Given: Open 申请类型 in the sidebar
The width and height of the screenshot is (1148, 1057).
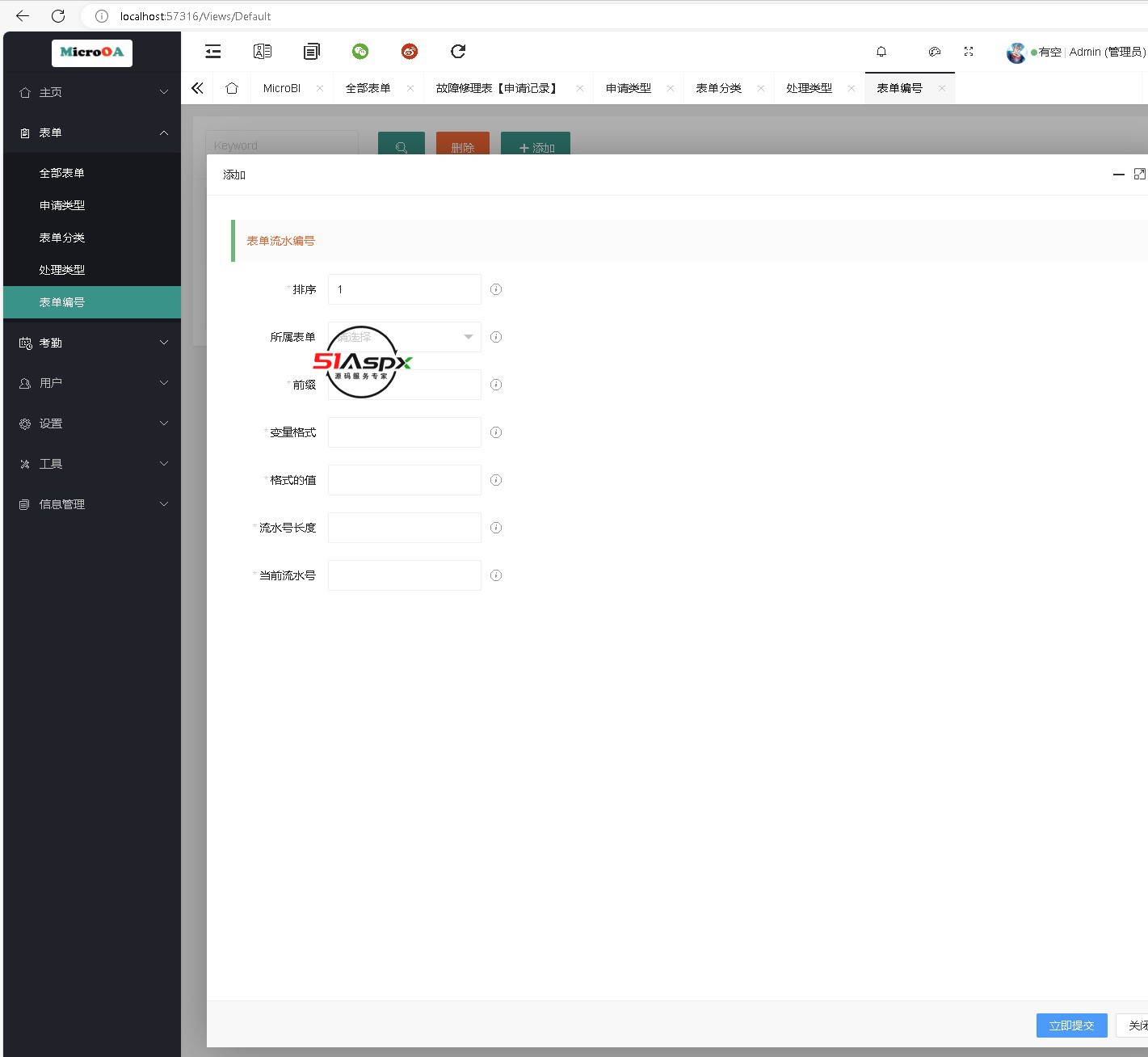Looking at the screenshot, I should 92,205.
